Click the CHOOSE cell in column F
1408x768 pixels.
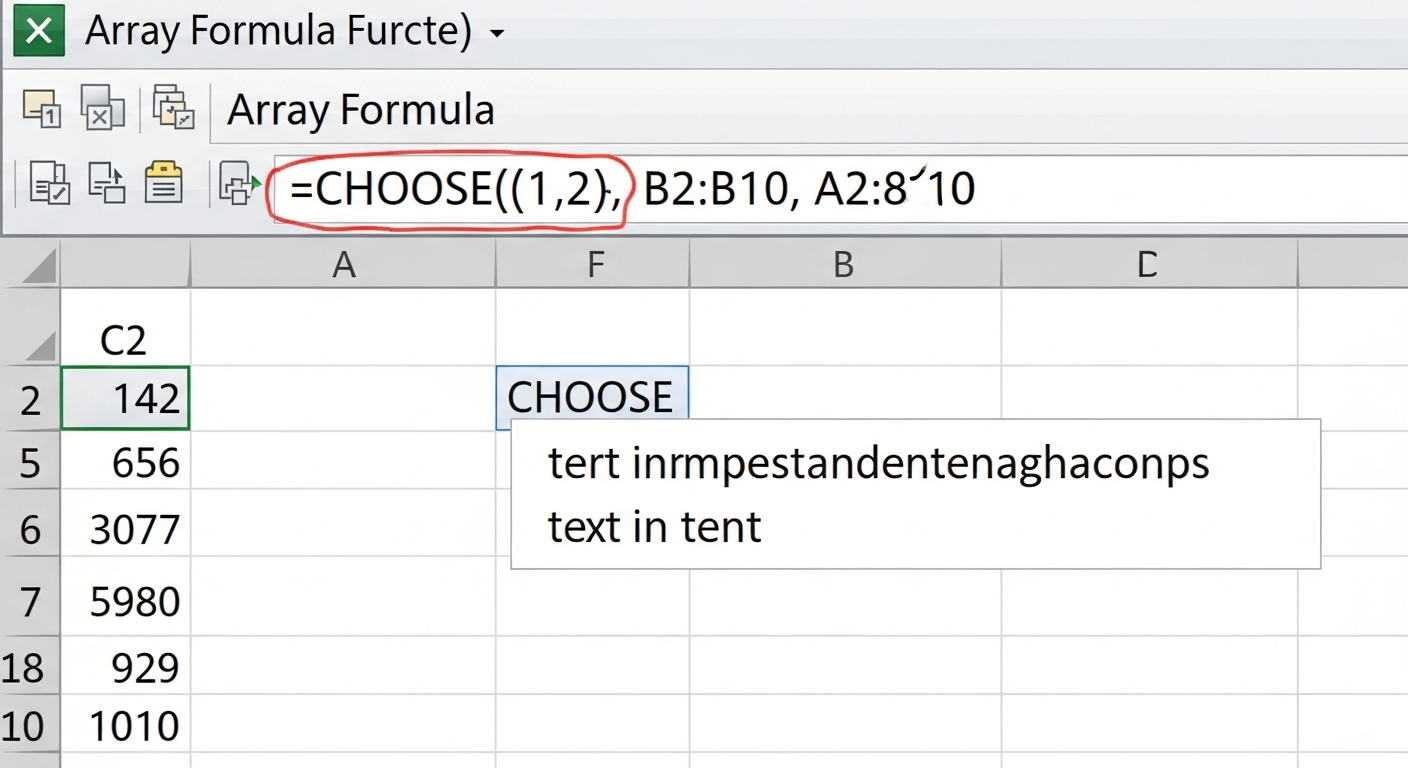point(592,396)
